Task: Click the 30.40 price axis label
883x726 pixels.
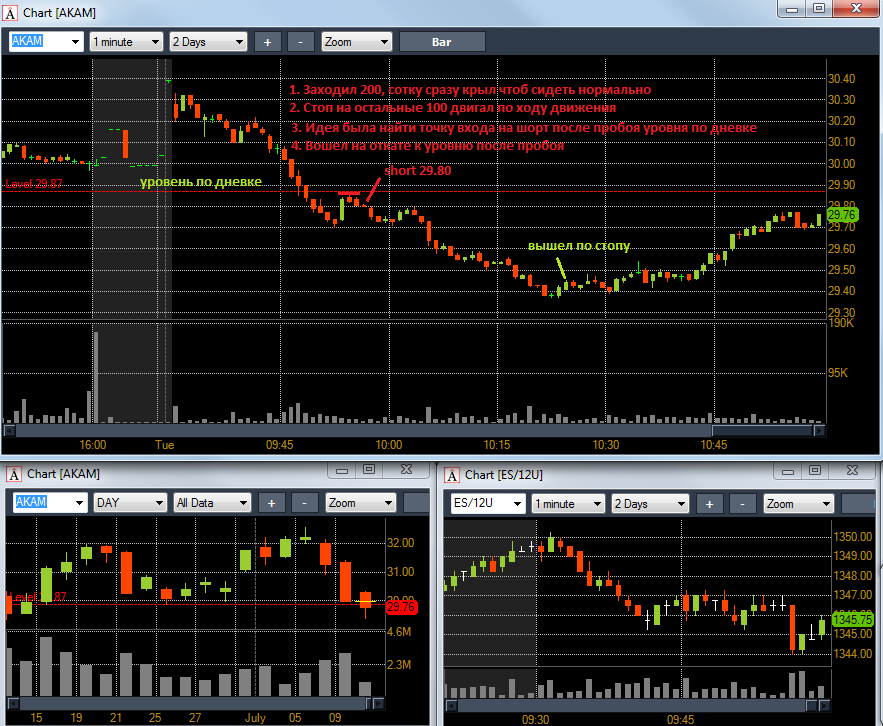Action: (x=841, y=79)
